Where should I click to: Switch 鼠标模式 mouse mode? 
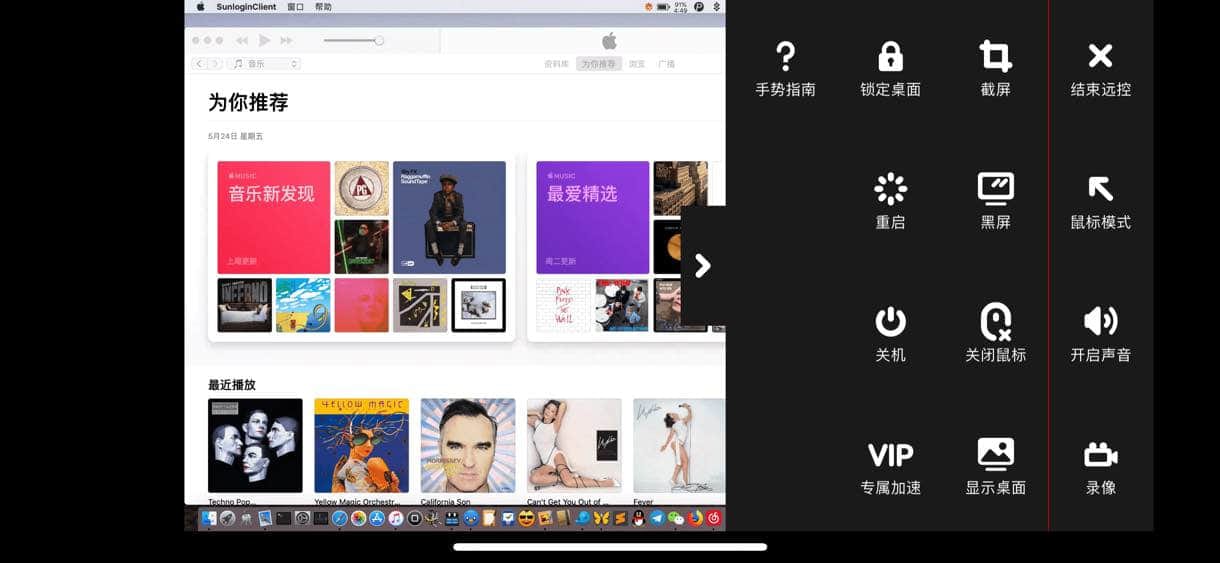click(1100, 201)
